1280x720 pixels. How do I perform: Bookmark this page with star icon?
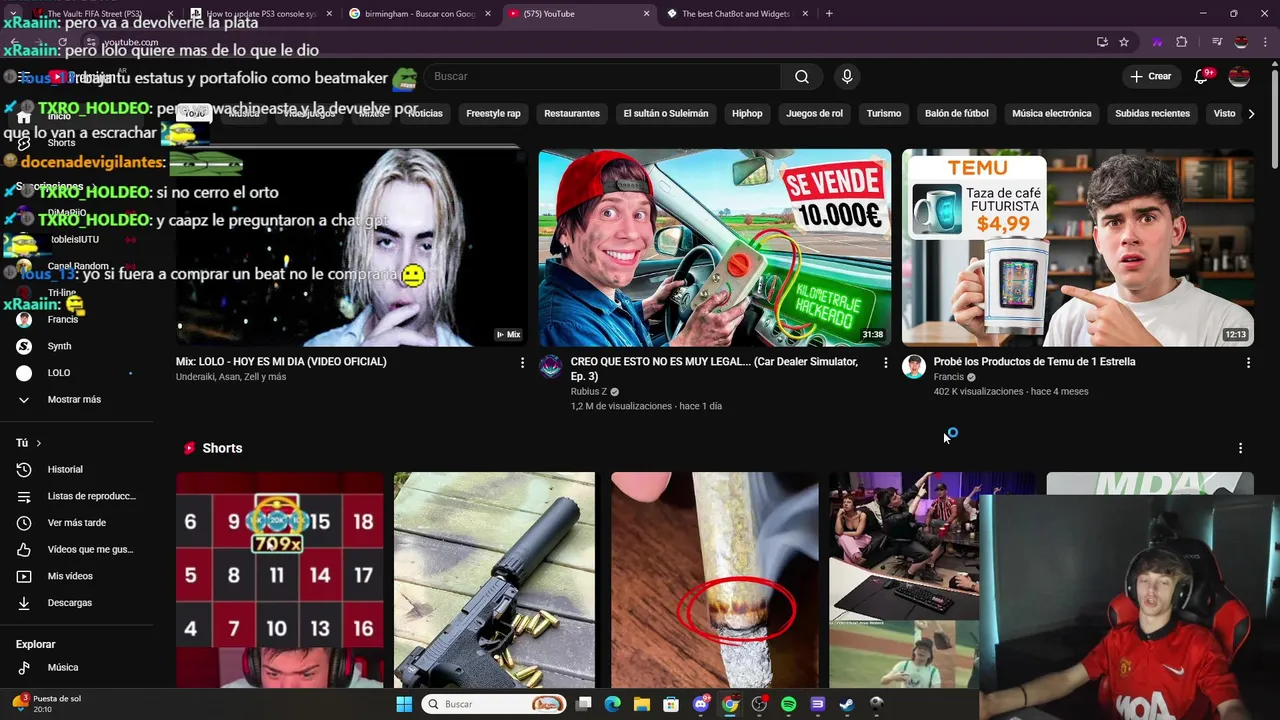point(1124,42)
